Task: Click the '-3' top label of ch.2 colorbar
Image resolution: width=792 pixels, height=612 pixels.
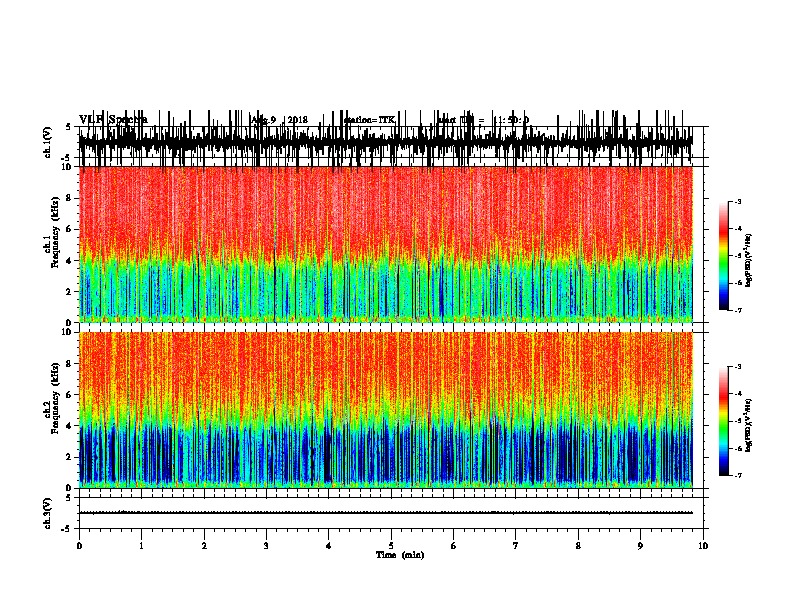Action: (x=738, y=367)
